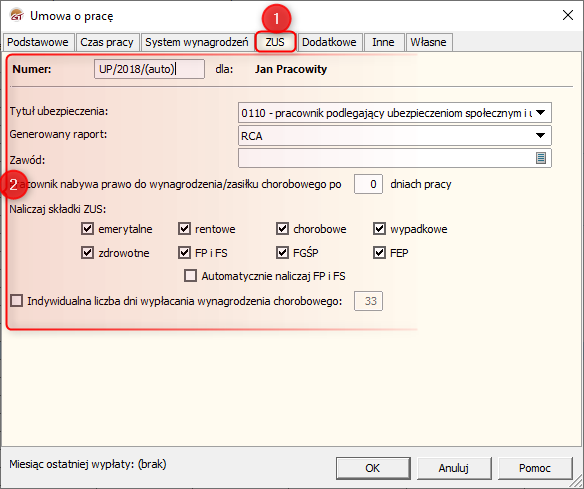Select the ZUS tab
This screenshot has width=584, height=489.
click(x=275, y=42)
